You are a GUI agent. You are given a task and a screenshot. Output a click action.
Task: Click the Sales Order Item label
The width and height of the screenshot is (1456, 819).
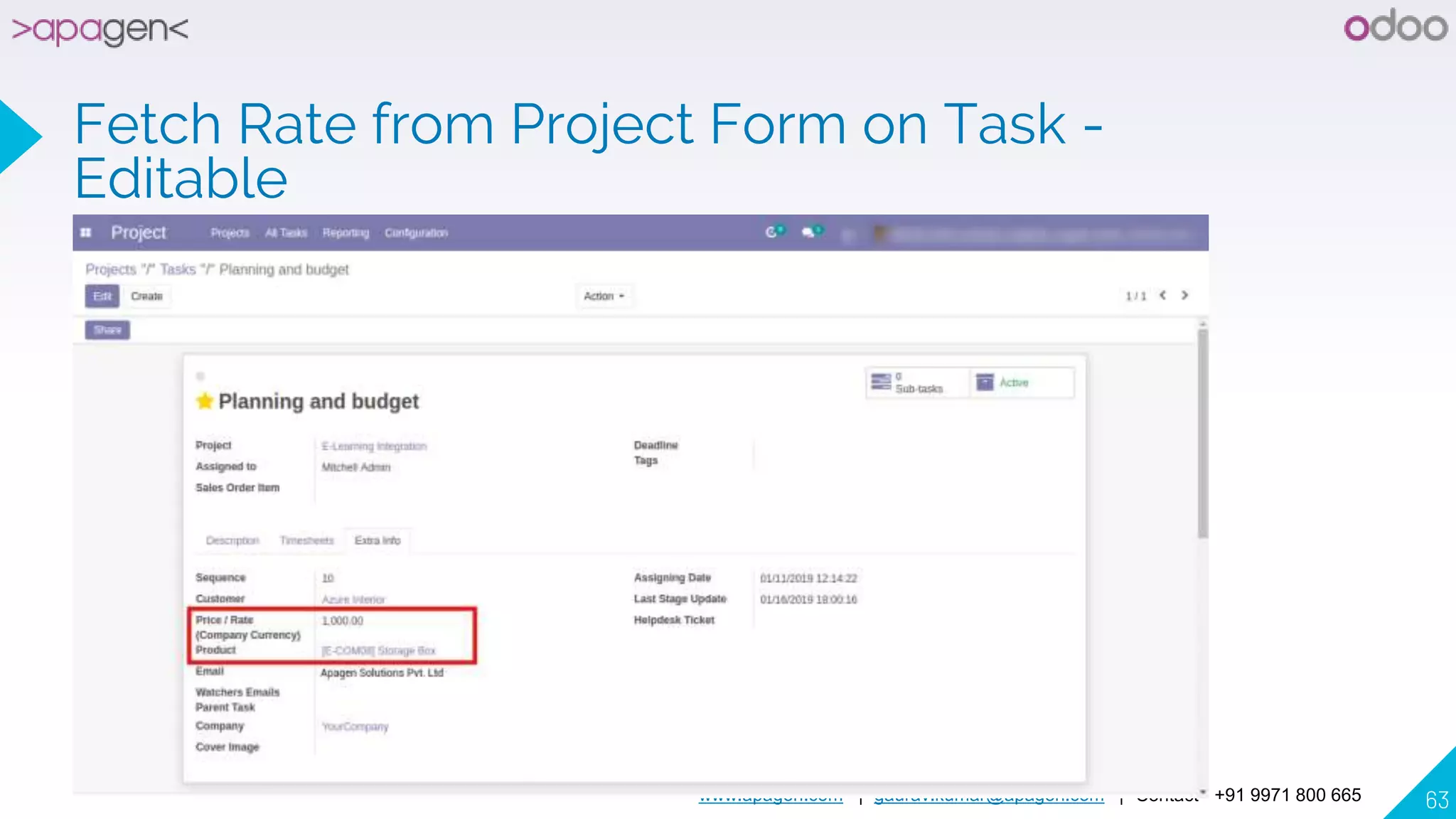237,488
